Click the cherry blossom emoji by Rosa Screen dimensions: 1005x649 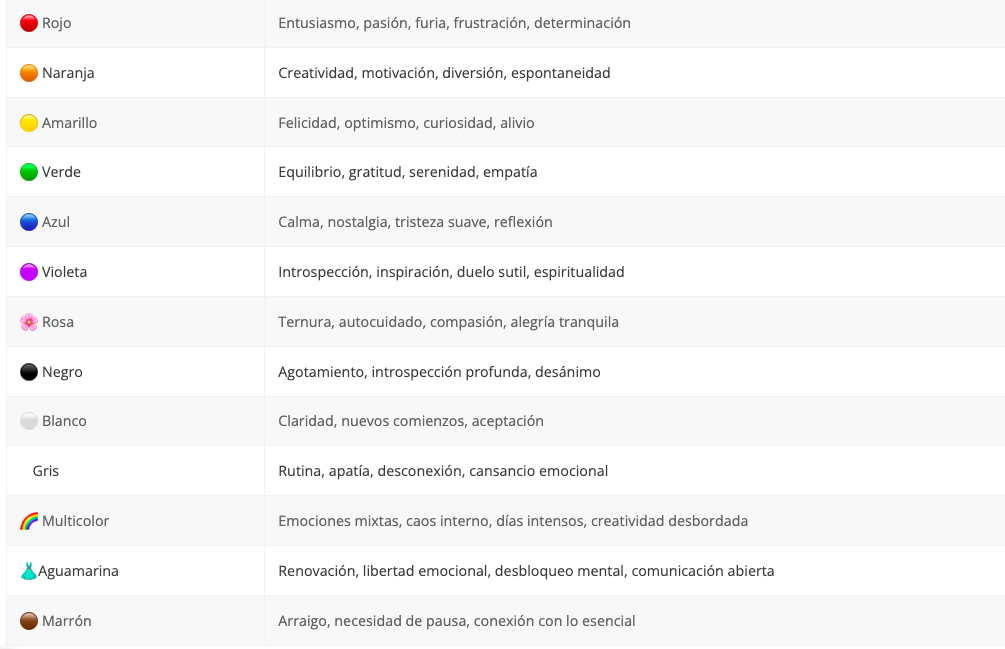point(29,322)
